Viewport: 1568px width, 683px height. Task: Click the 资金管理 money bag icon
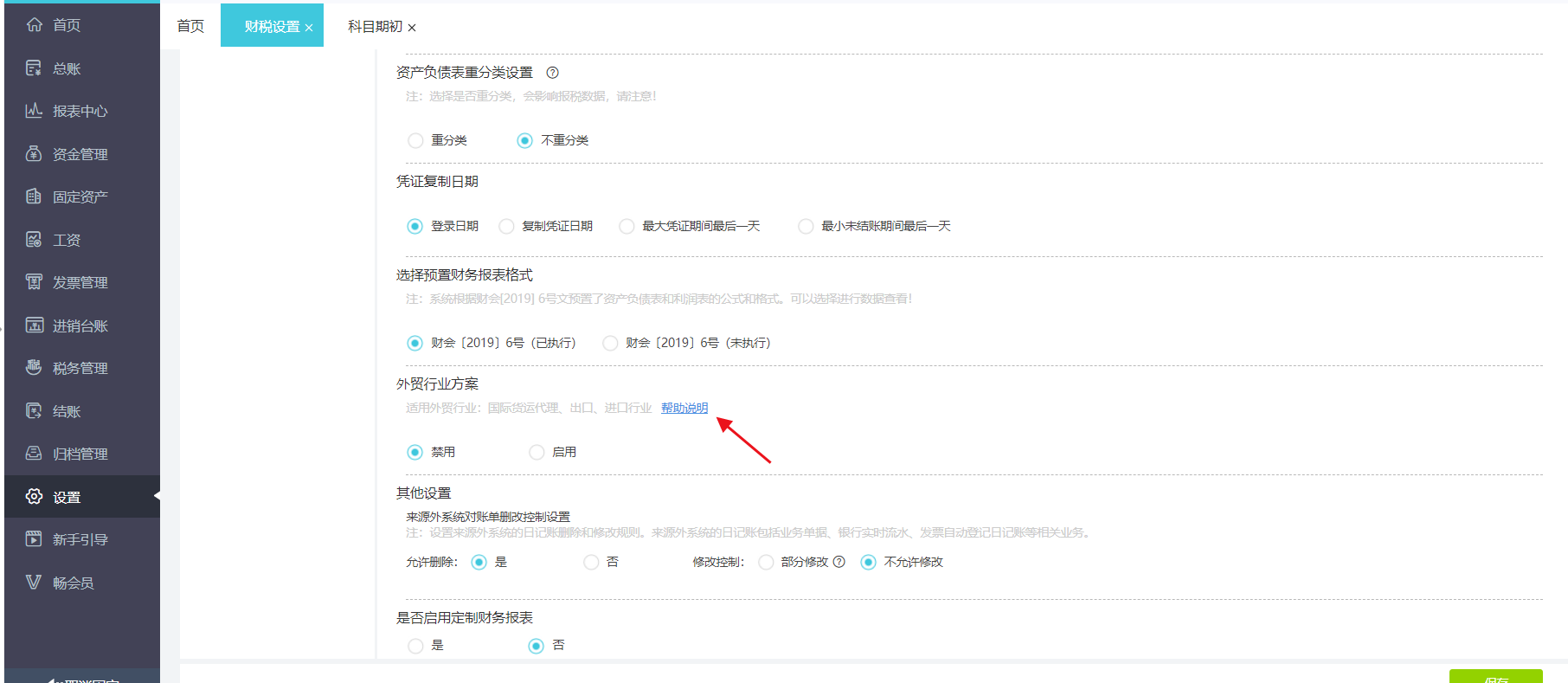coord(34,154)
